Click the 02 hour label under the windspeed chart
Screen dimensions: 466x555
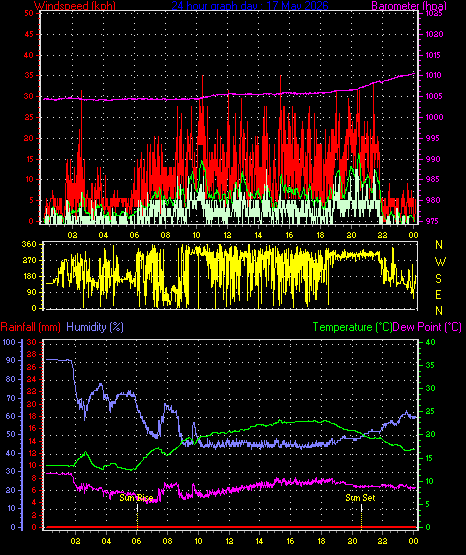tap(73, 235)
